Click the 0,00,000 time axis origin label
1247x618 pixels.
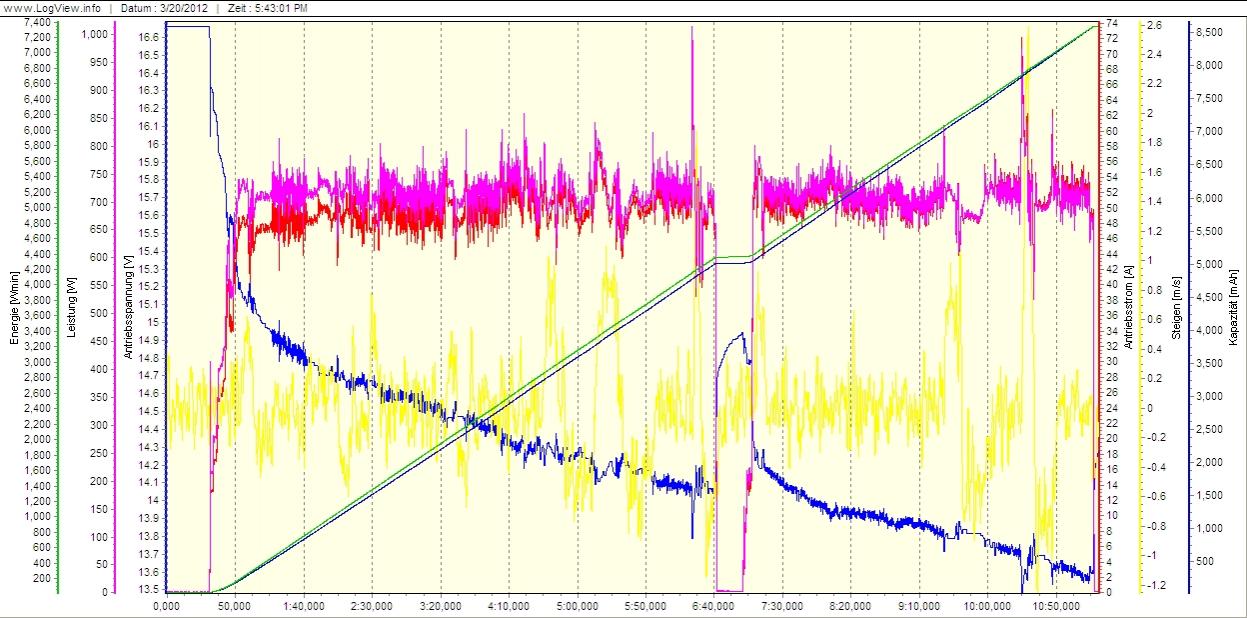tap(166, 606)
